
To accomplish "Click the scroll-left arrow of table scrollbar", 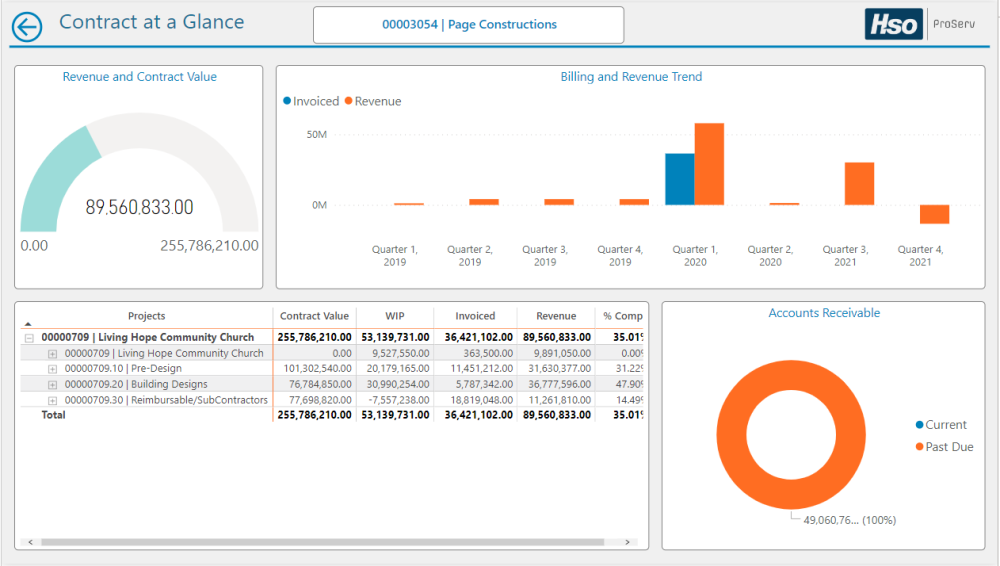I will pos(30,542).
